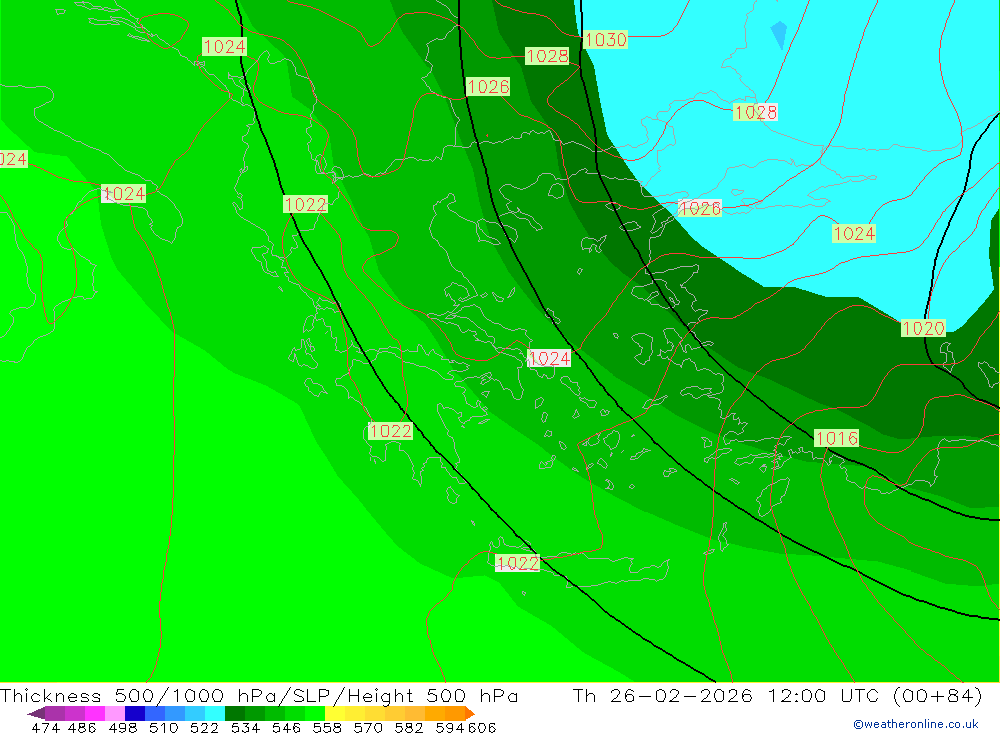Click the legend value 582

(409, 727)
